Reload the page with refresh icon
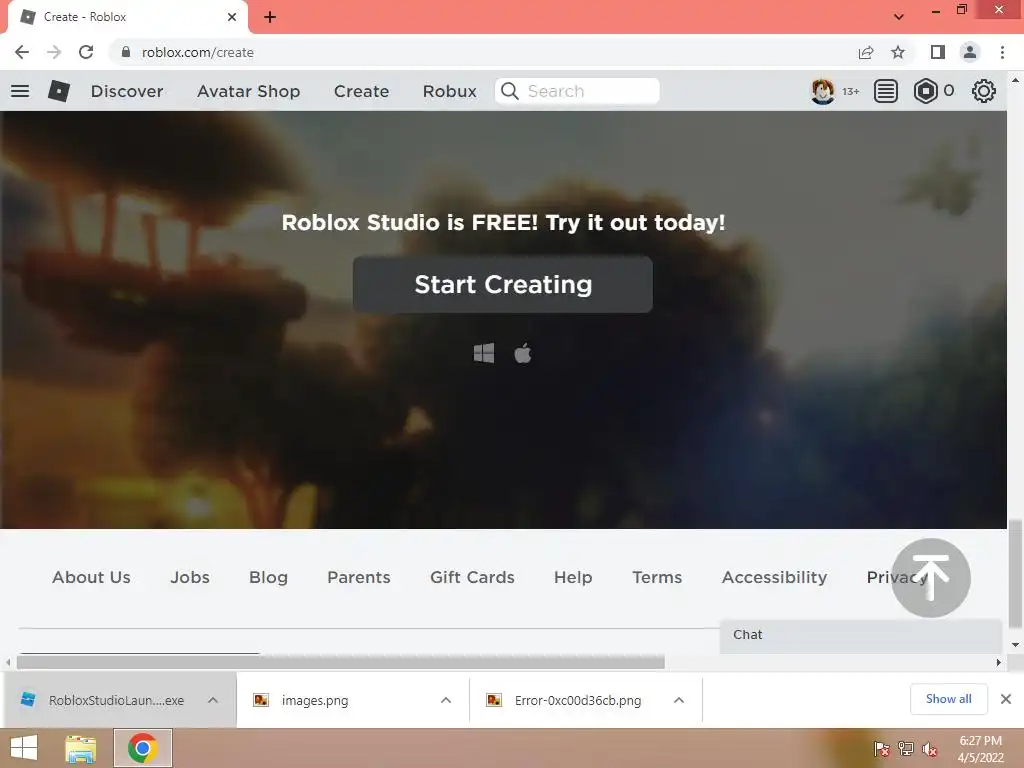1024x768 pixels. (86, 52)
